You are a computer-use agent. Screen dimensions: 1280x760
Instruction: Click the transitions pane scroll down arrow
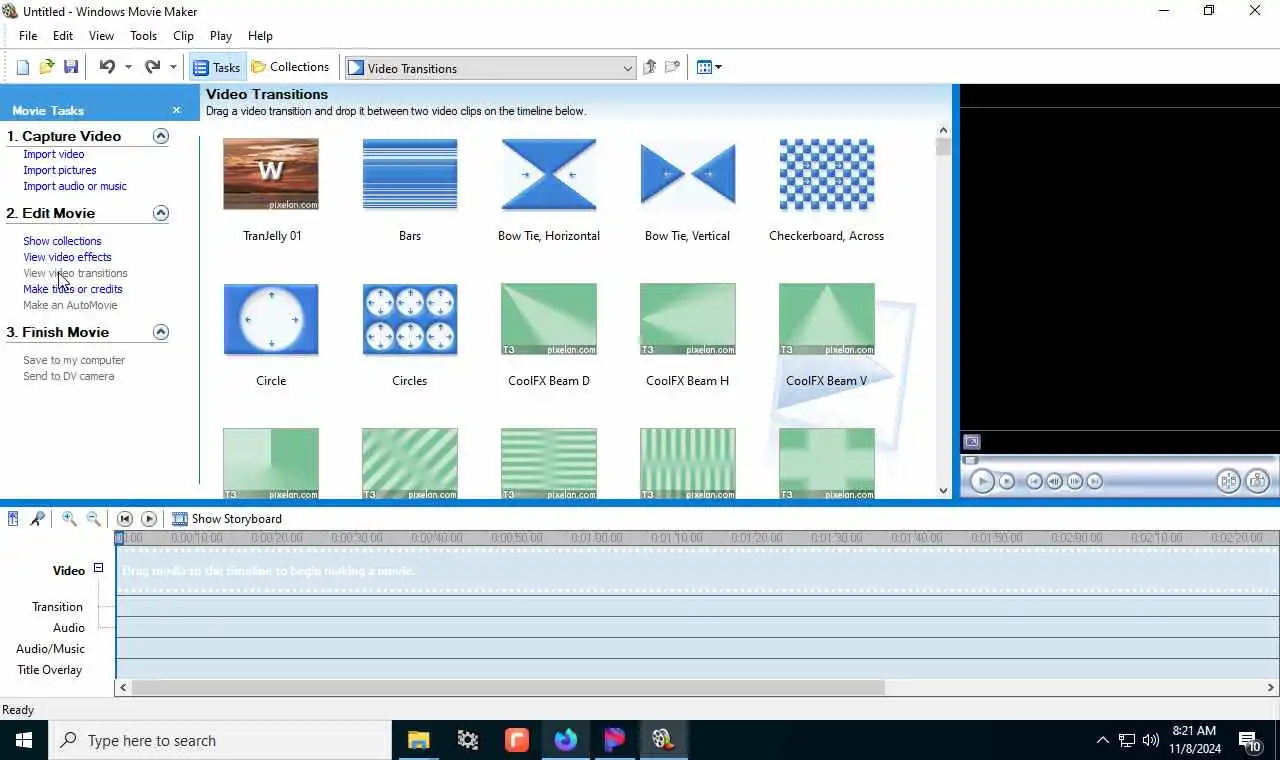coord(943,490)
